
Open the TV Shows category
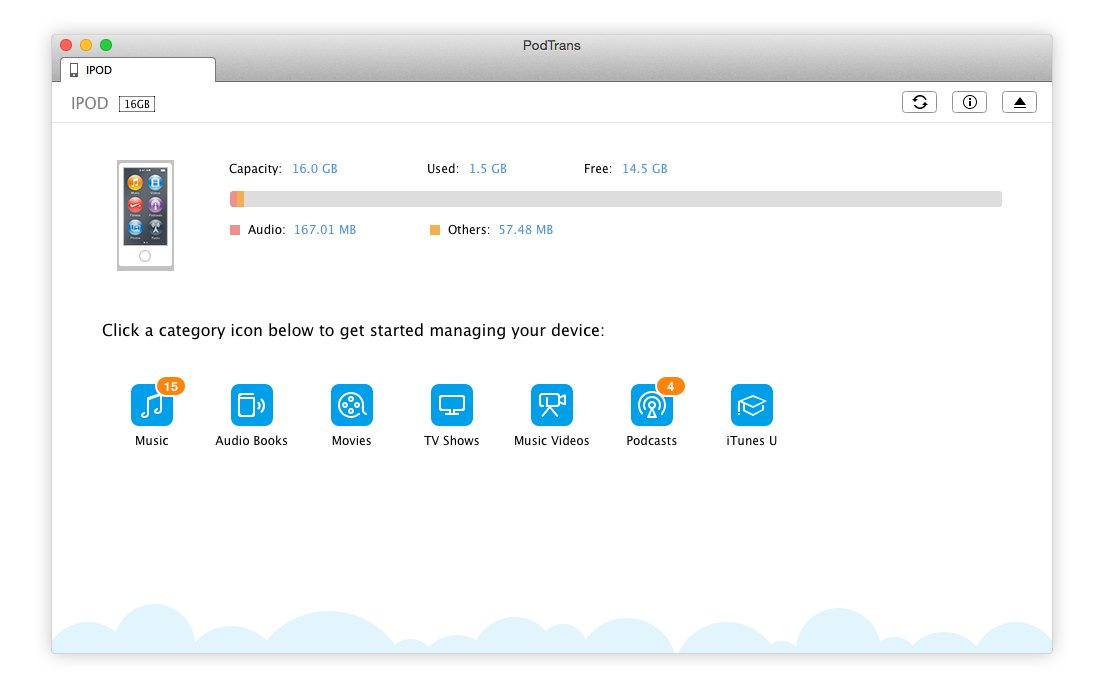click(451, 405)
